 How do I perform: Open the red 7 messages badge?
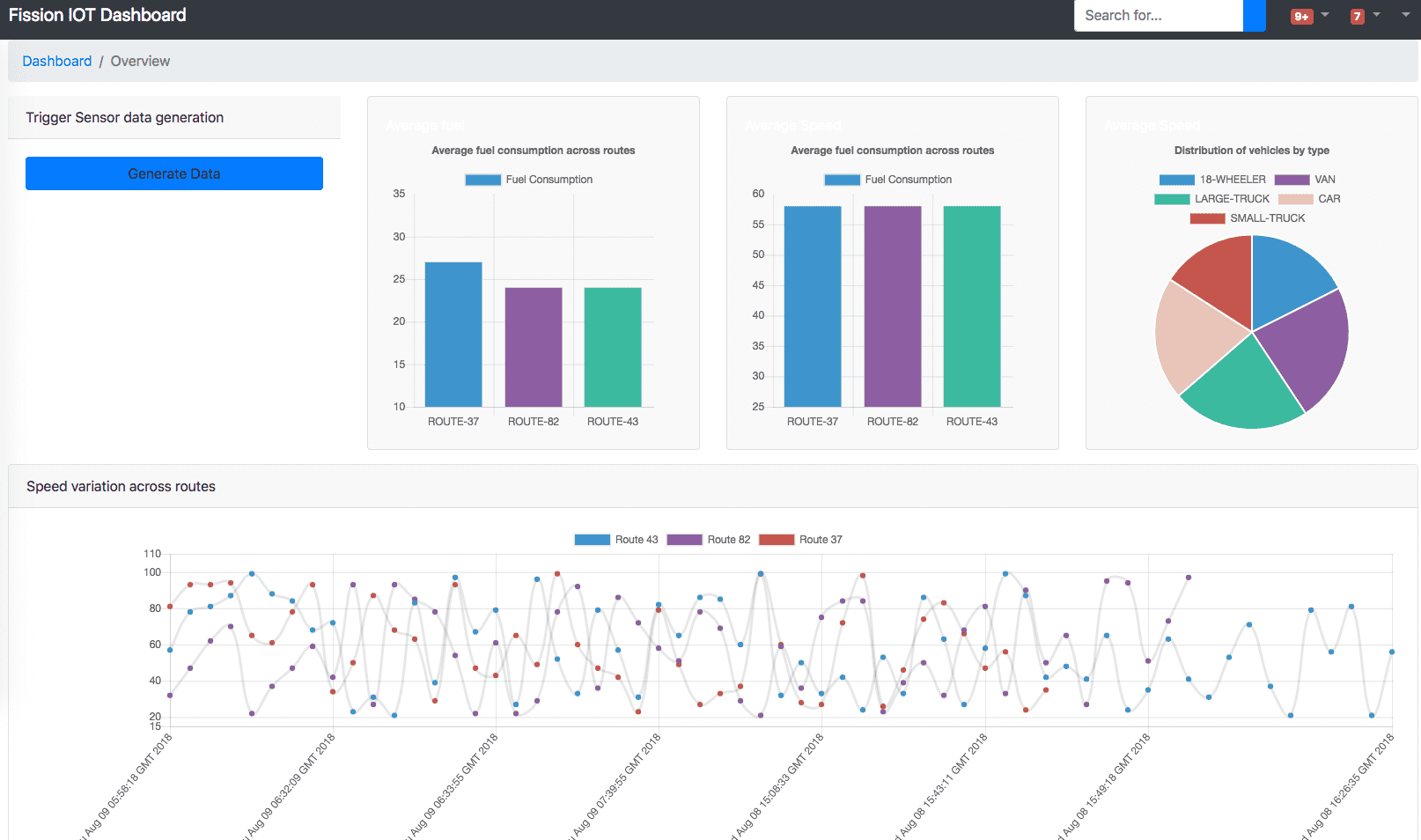coord(1357,16)
